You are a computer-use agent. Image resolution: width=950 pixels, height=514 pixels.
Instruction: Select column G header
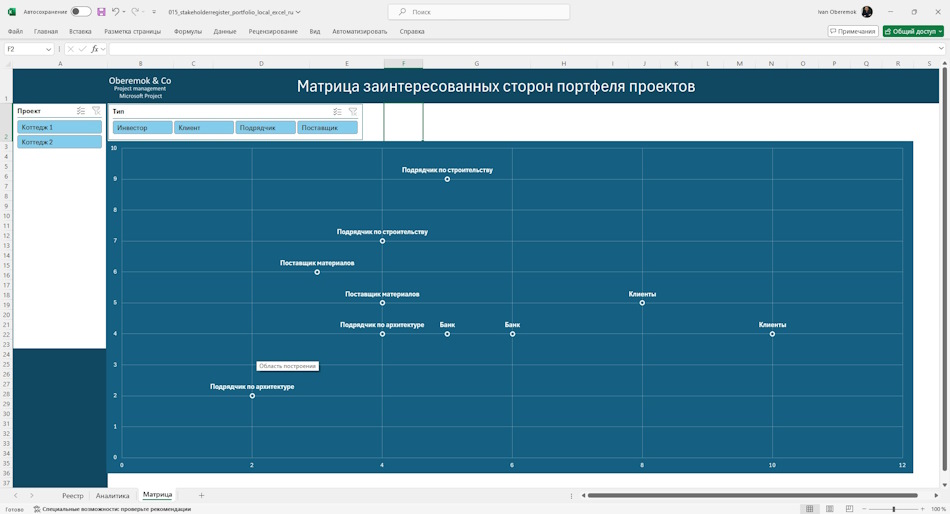pyautogui.click(x=477, y=64)
